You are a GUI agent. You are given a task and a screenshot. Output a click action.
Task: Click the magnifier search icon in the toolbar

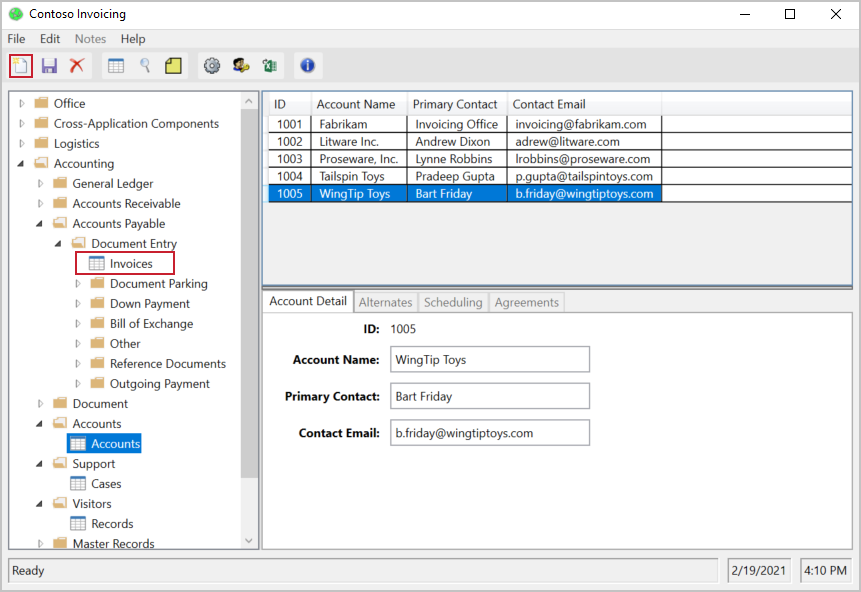(145, 66)
